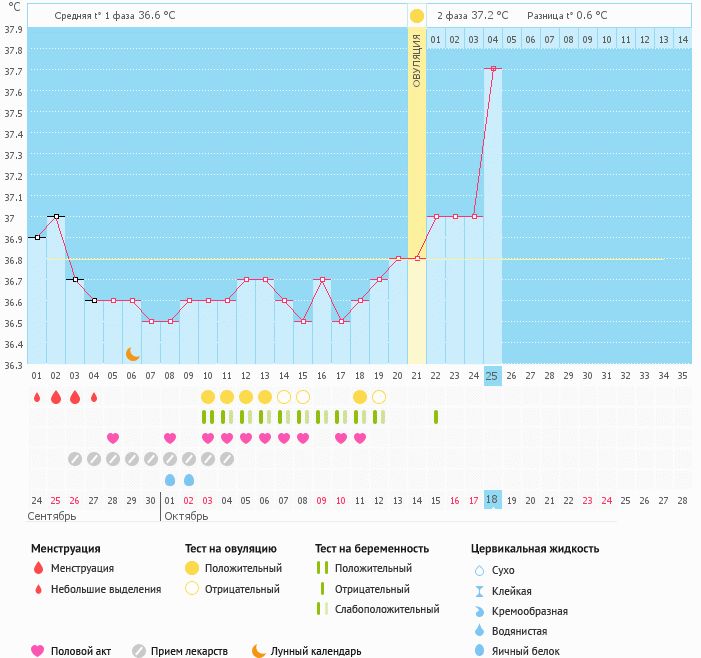Select the moon calendar icon on day 06
The width and height of the screenshot is (701, 658).
tap(132, 354)
